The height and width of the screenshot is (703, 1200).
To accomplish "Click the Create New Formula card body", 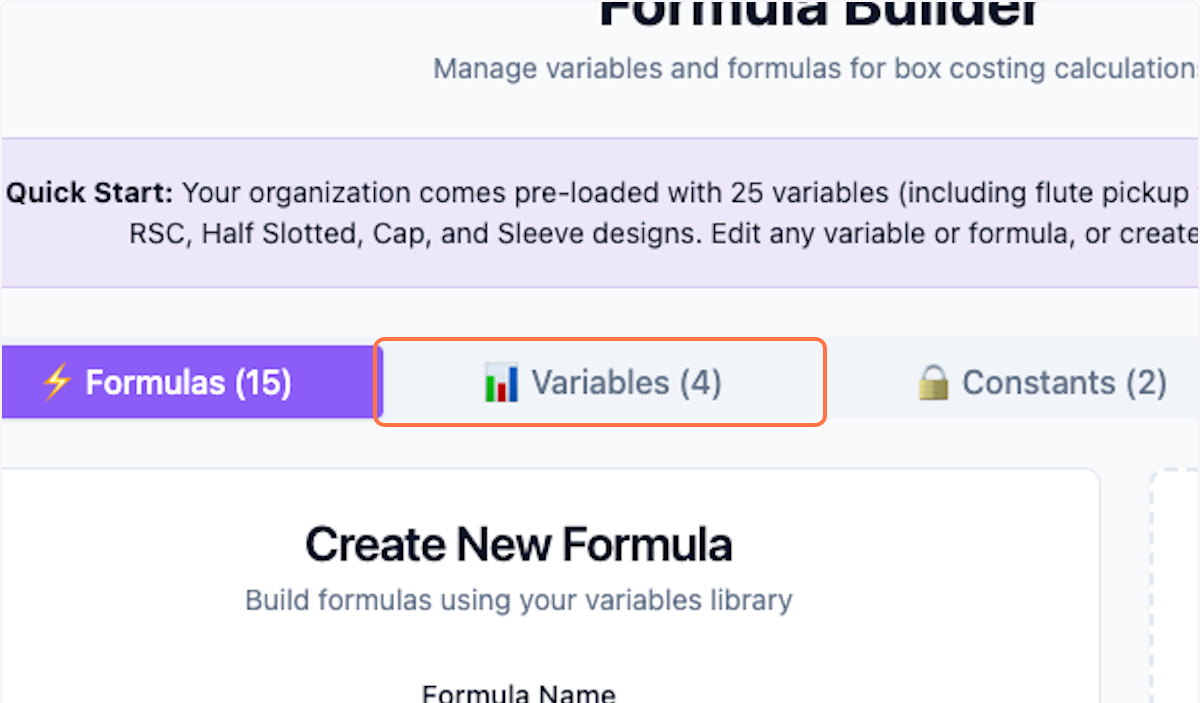I will tap(518, 620).
